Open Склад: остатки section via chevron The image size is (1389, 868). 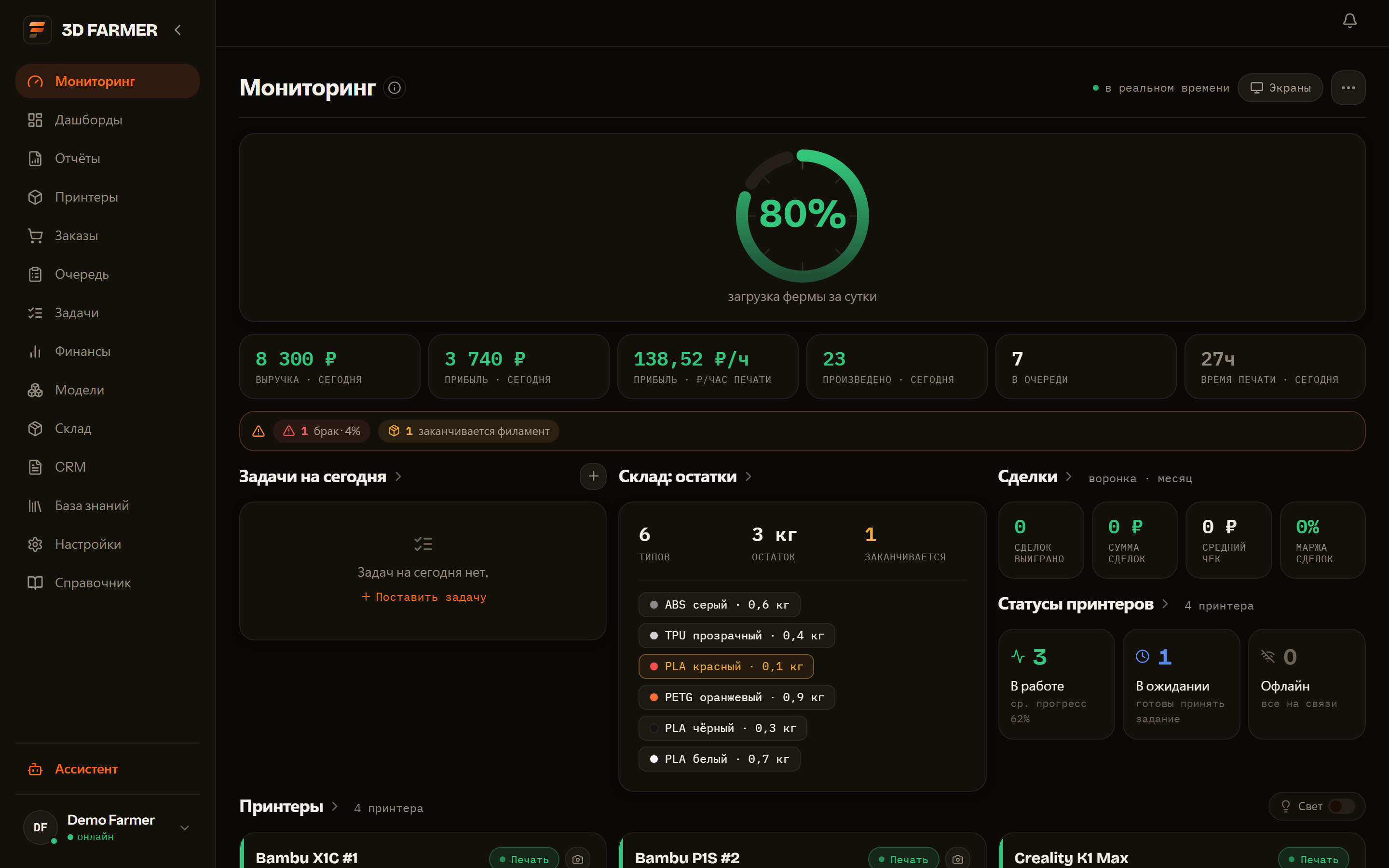click(x=749, y=476)
